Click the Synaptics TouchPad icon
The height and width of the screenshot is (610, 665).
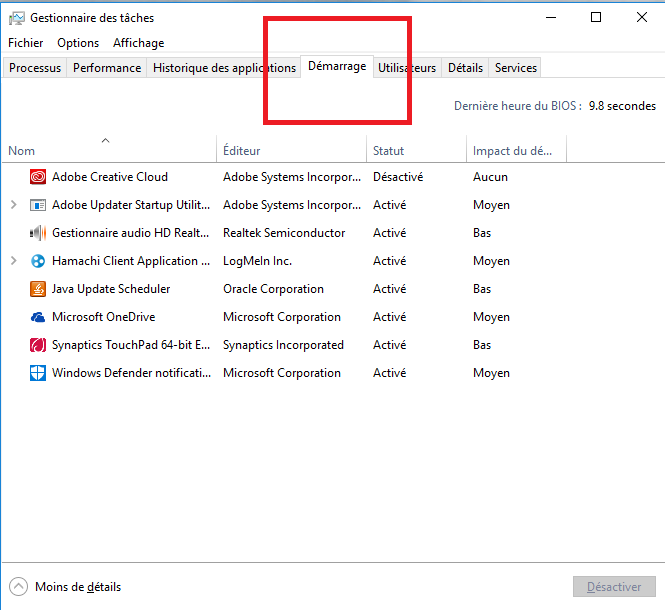(x=38, y=345)
